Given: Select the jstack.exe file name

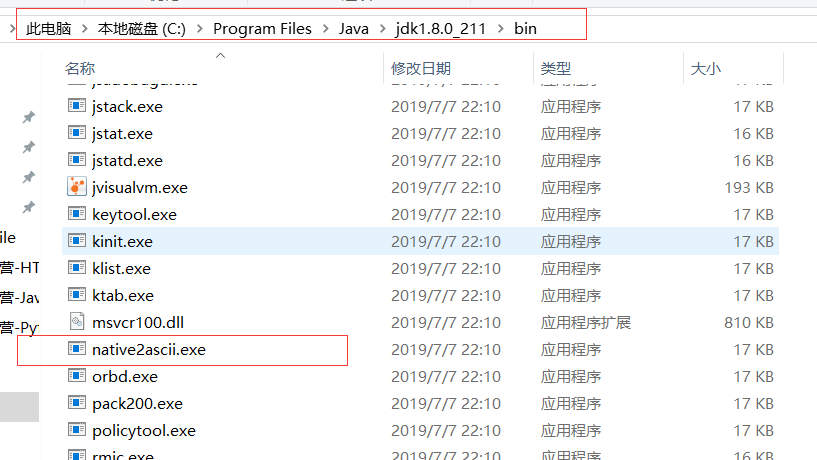Looking at the screenshot, I should click(x=127, y=107).
